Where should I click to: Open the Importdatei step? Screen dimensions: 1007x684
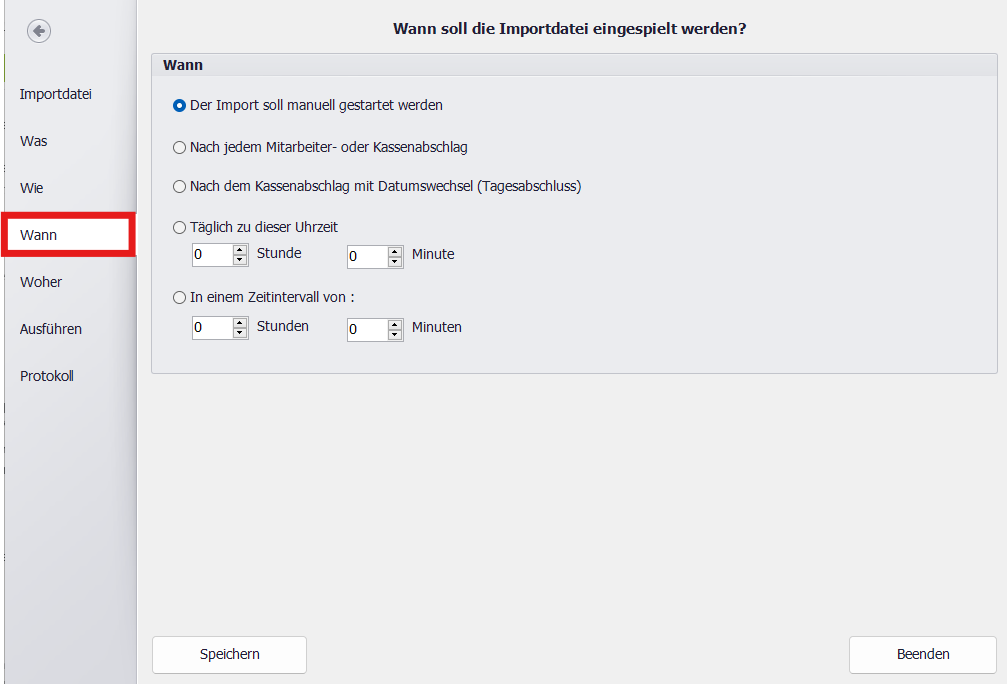pyautogui.click(x=56, y=94)
